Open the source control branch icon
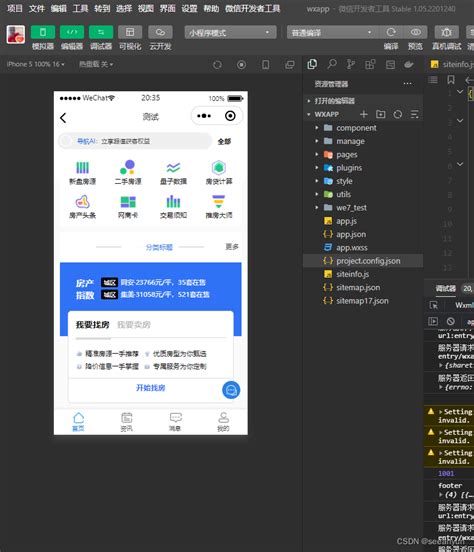Viewport: 474px width, 552px height. 350,64
